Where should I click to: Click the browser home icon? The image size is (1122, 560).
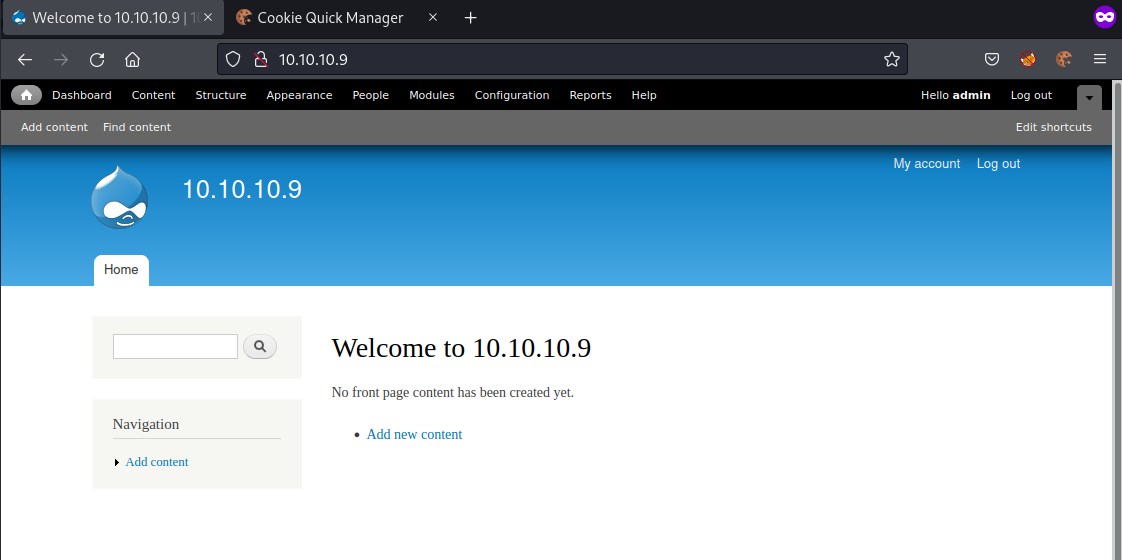click(x=132, y=60)
